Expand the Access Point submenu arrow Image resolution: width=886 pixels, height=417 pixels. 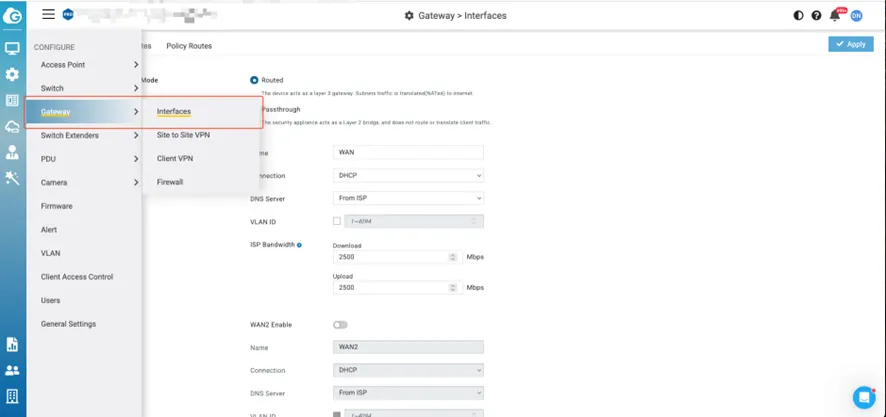point(136,65)
